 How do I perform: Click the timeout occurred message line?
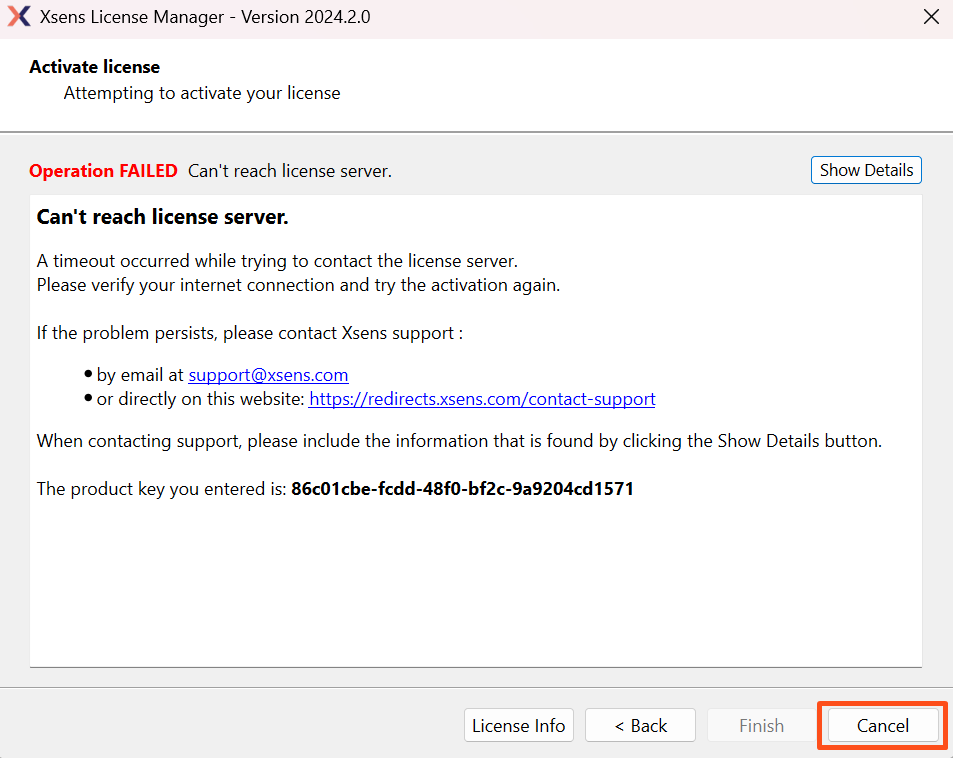(277, 261)
